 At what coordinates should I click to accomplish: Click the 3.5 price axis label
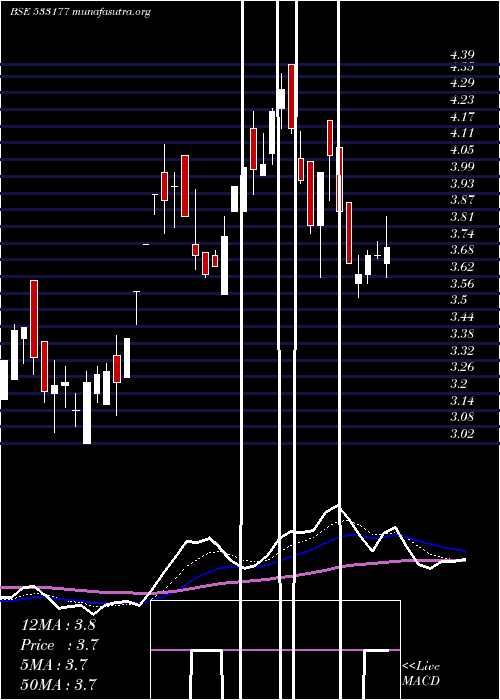click(458, 300)
